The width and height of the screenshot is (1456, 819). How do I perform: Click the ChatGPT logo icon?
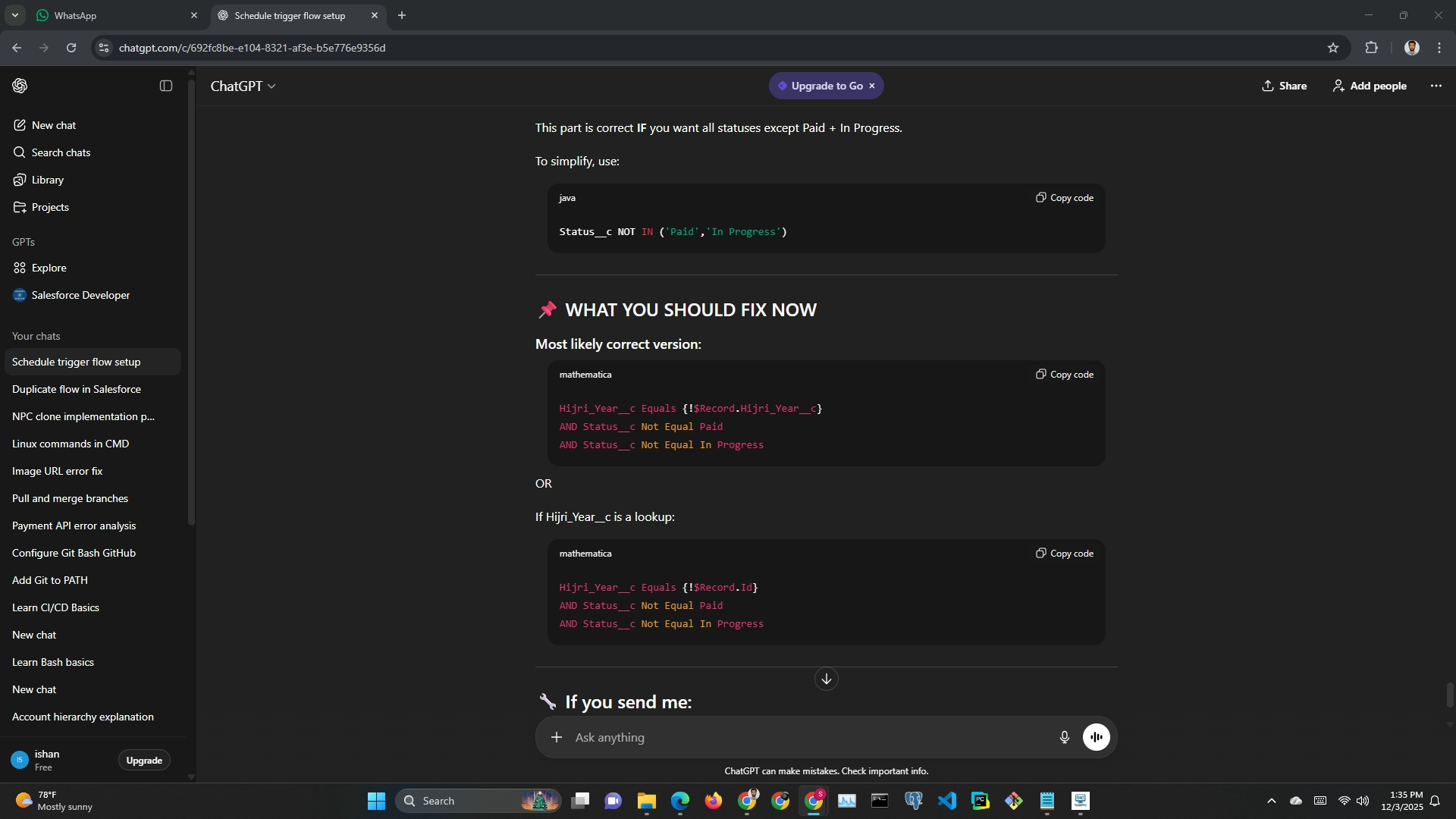point(20,86)
